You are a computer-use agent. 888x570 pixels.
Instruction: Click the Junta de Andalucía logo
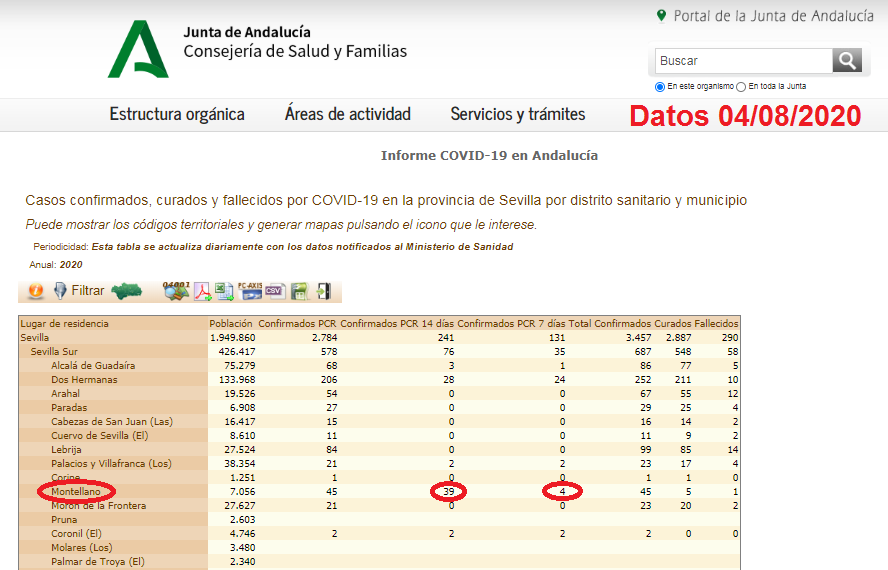(139, 48)
